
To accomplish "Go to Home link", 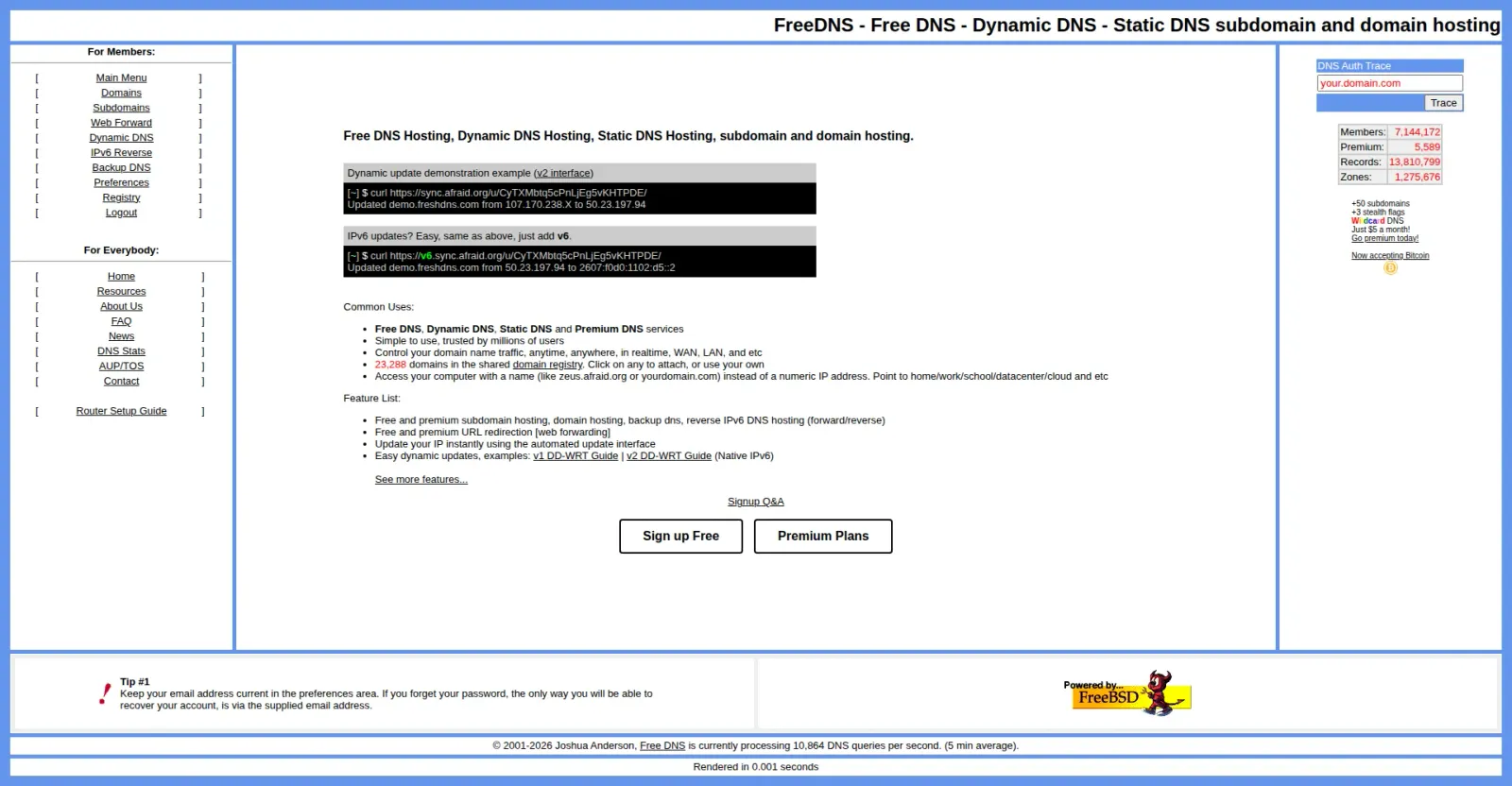I will (121, 277).
